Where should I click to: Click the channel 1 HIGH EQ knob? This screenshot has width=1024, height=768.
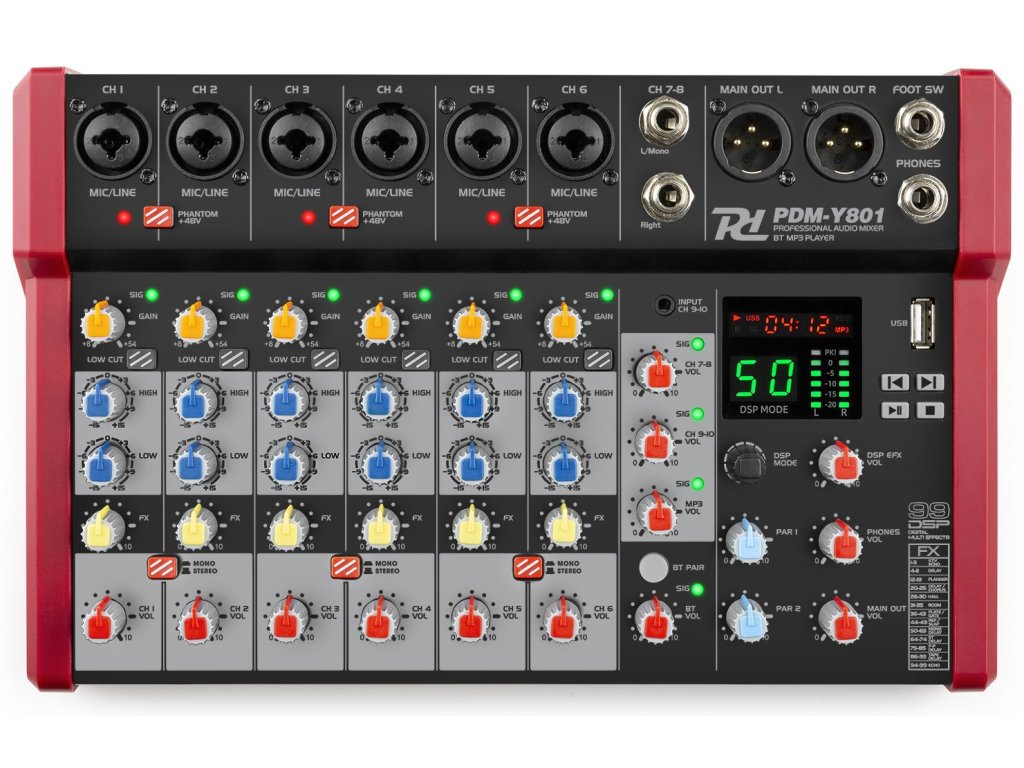(103, 400)
